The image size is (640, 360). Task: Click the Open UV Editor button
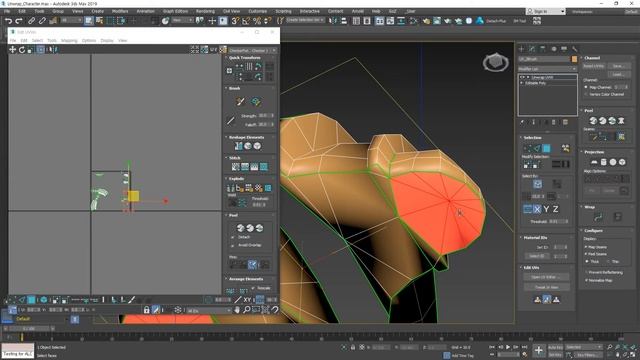coord(546,277)
